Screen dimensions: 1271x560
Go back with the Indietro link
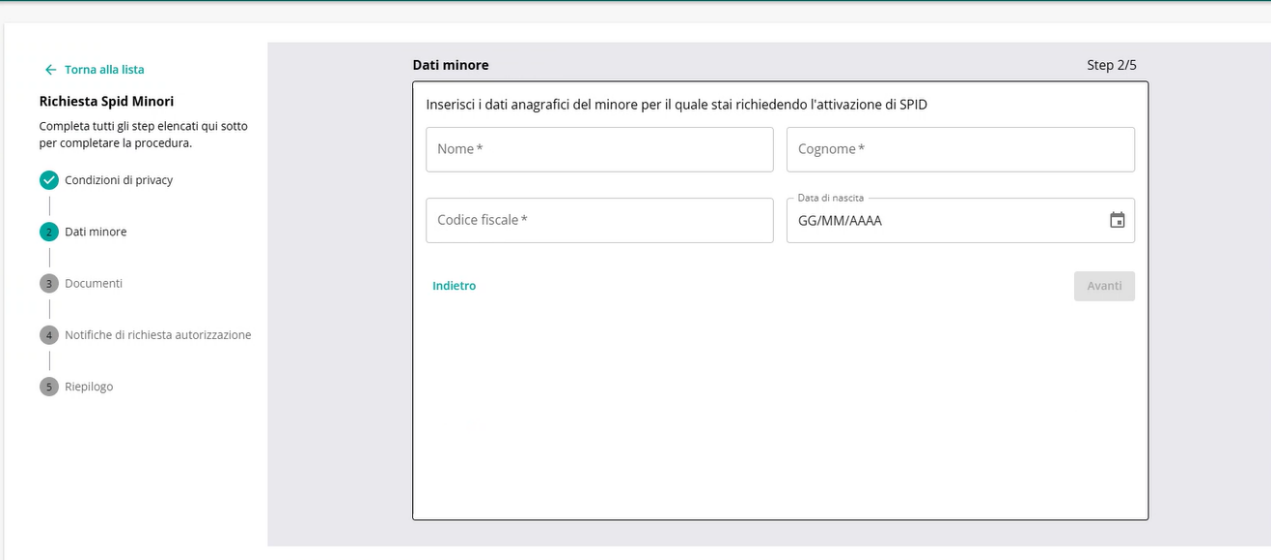454,286
